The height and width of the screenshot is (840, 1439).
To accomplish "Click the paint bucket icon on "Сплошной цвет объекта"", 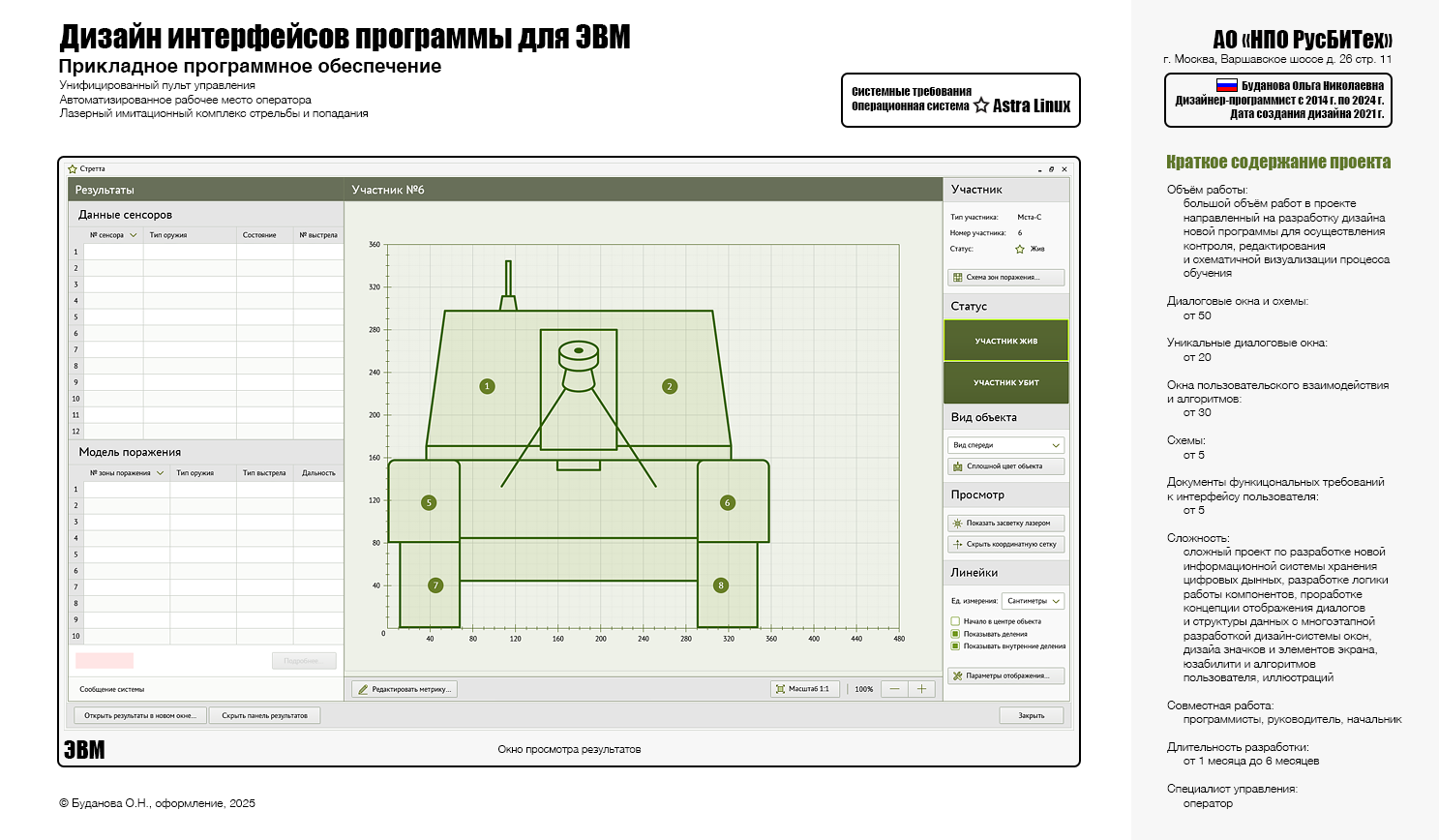I will click(957, 466).
